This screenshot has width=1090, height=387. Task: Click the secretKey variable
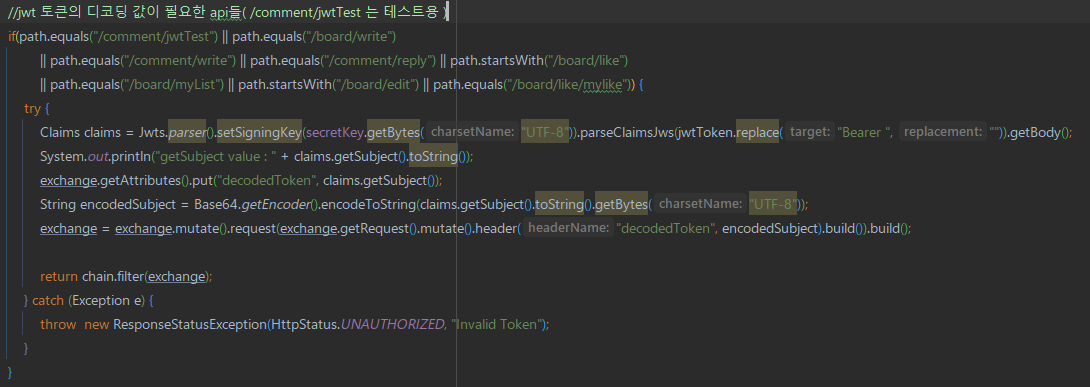(335, 132)
